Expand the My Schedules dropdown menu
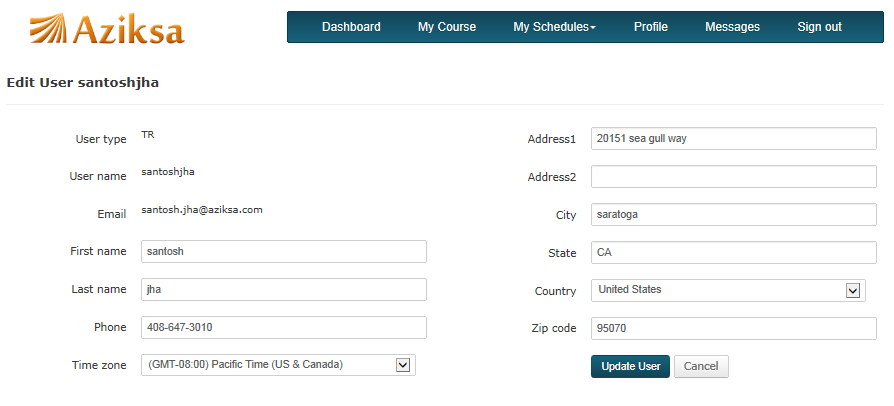Screen dimensions: 894x406 click(555, 27)
